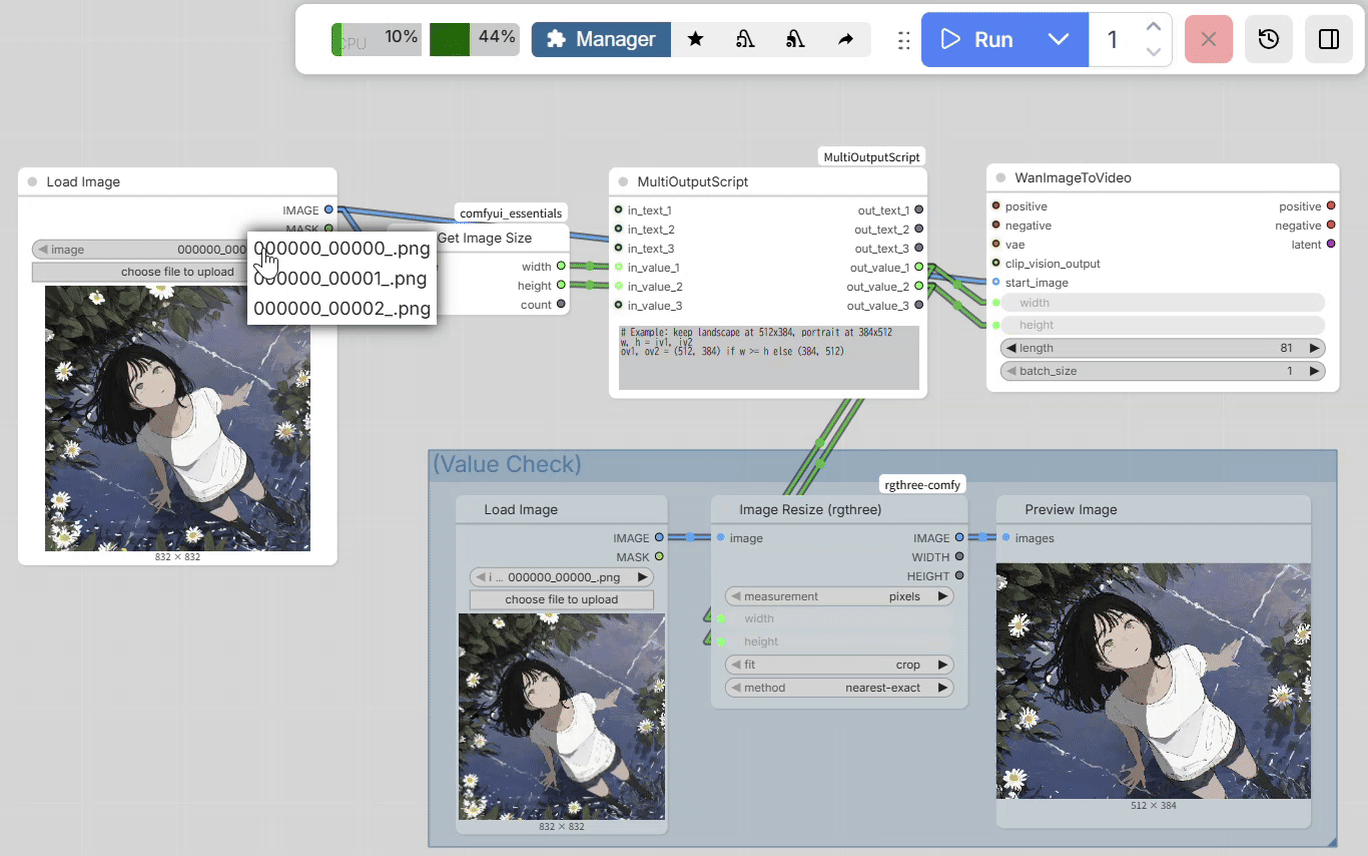1368x856 pixels.
Task: Collapse the WanImageToVideo node via its title dot
Action: (x=1000, y=178)
